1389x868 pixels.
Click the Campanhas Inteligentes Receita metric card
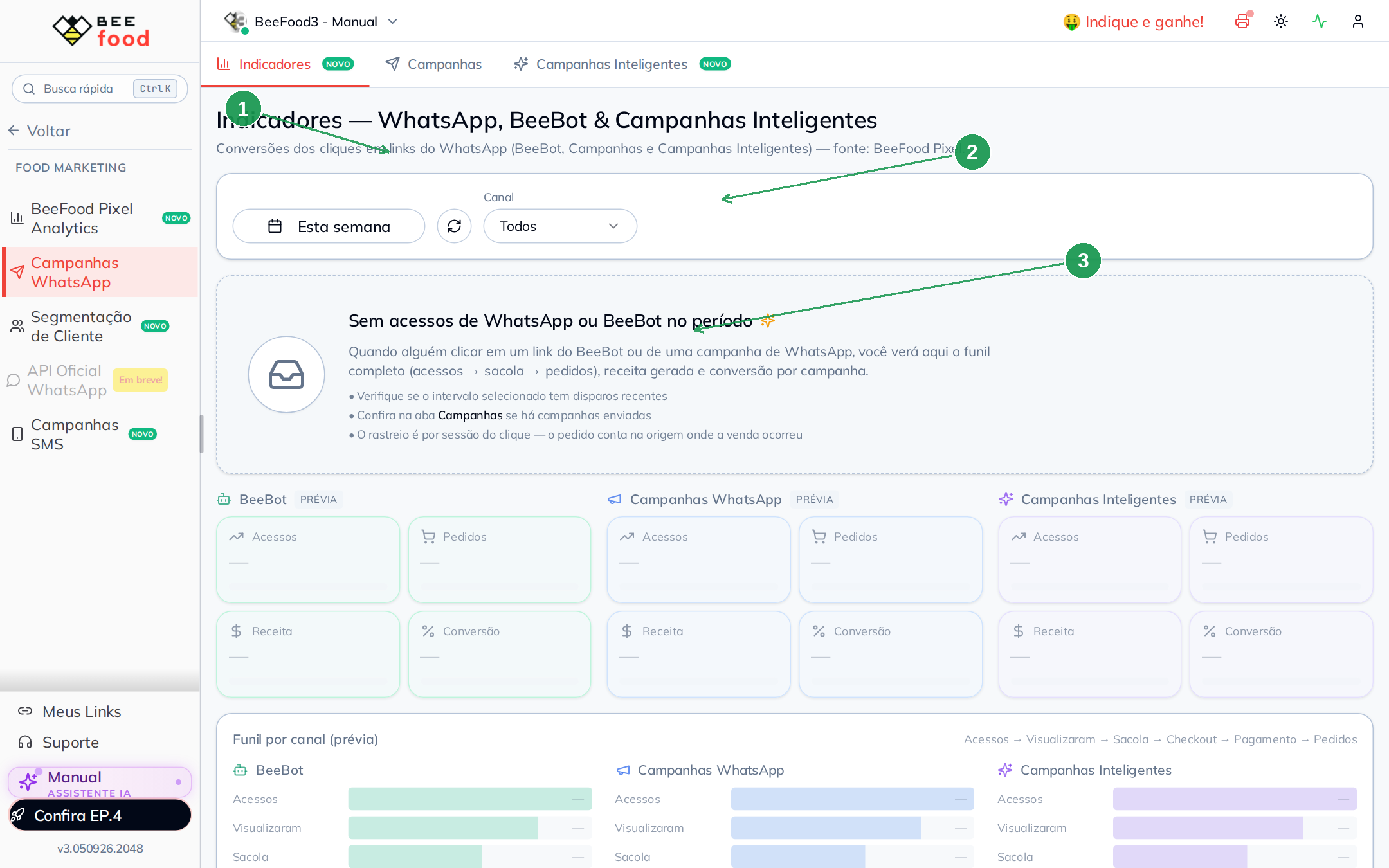pos(1090,654)
